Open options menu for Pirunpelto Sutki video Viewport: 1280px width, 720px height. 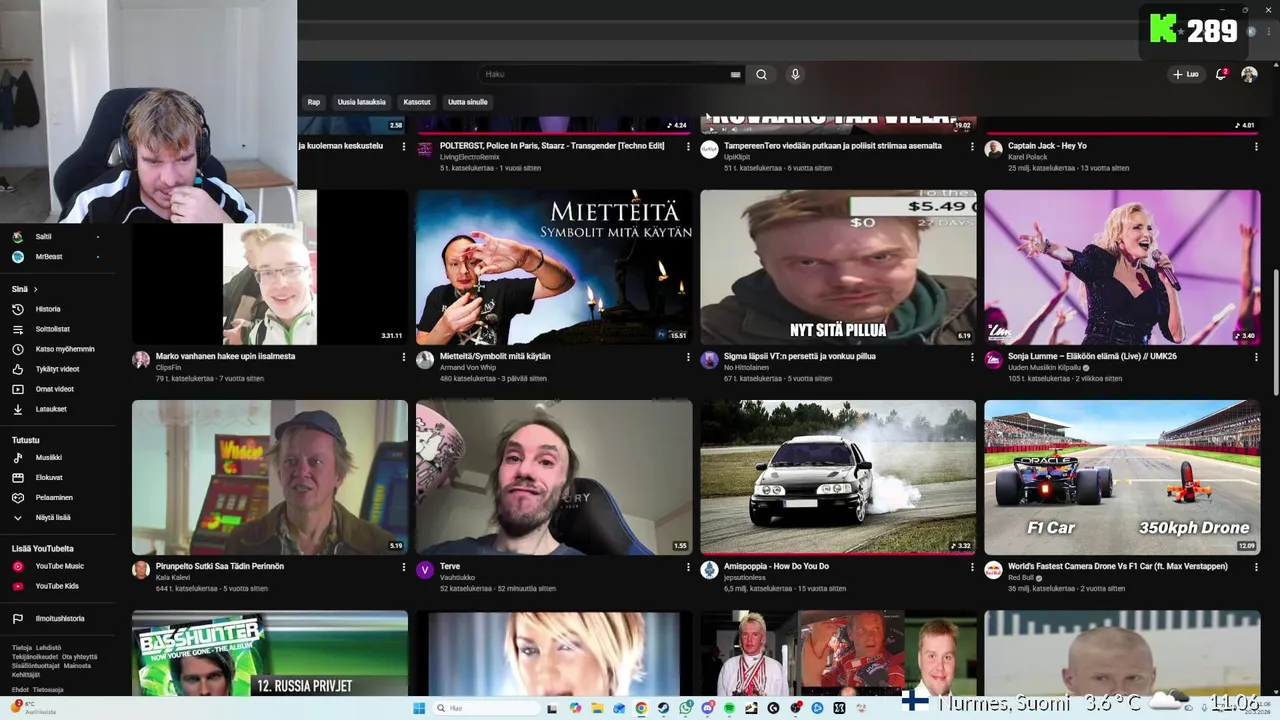(x=404, y=567)
